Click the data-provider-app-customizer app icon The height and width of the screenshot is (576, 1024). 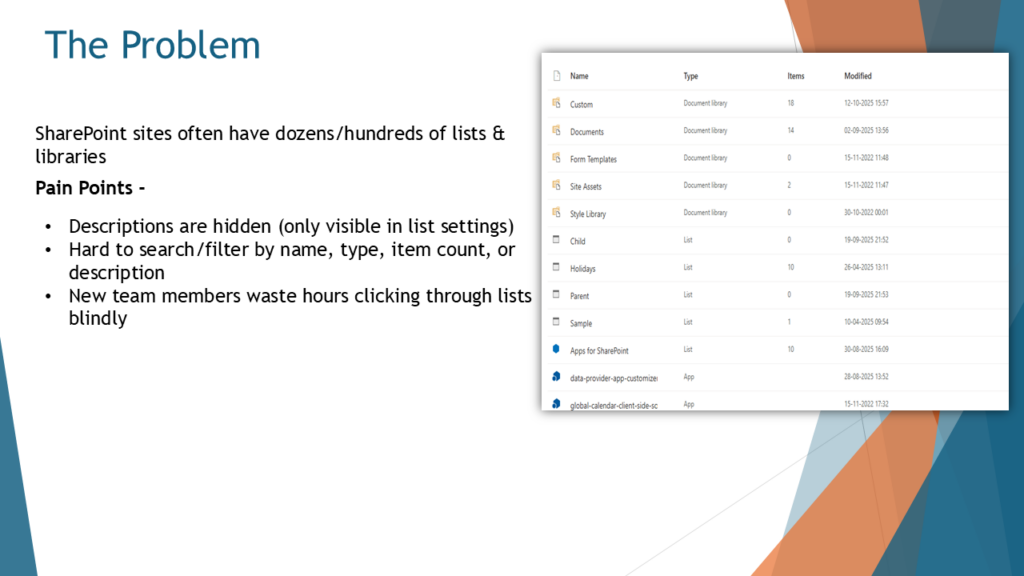click(556, 377)
